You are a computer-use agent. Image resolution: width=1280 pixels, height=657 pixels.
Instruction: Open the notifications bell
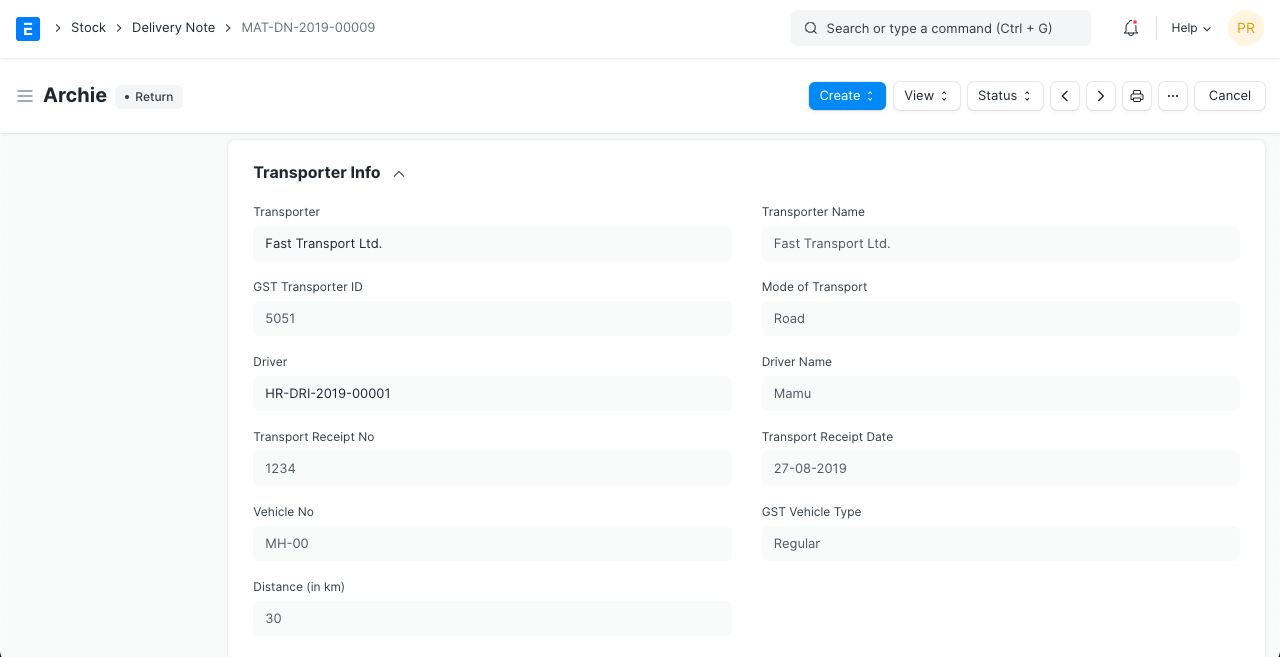pos(1131,28)
